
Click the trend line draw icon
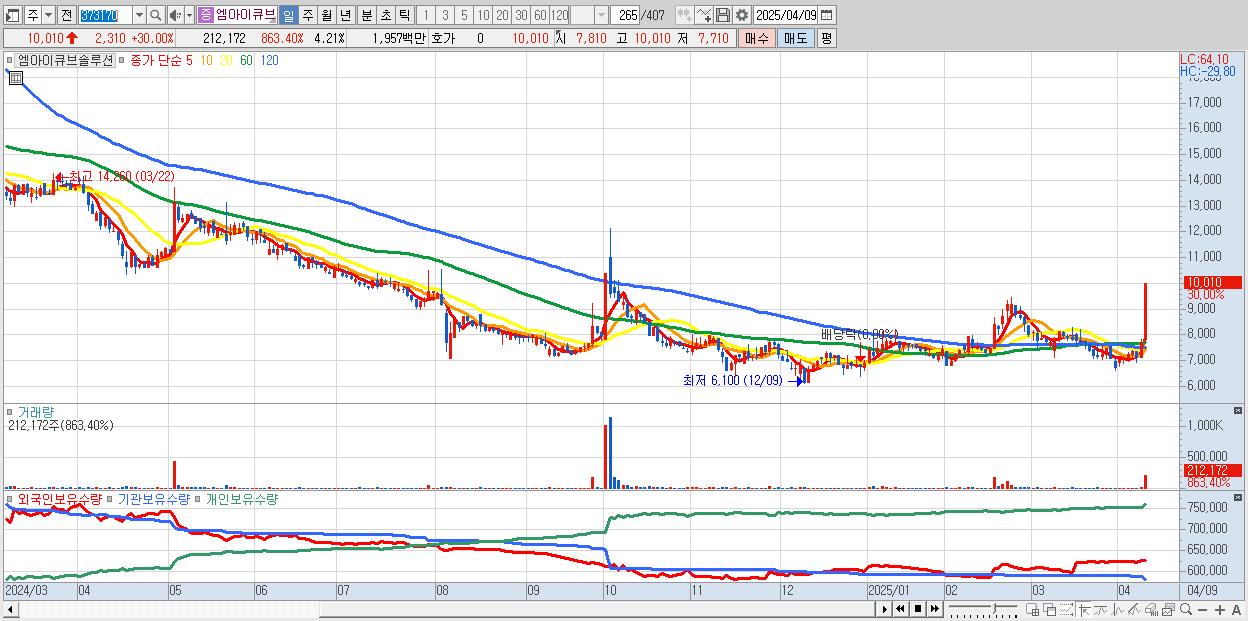click(x=1101, y=609)
